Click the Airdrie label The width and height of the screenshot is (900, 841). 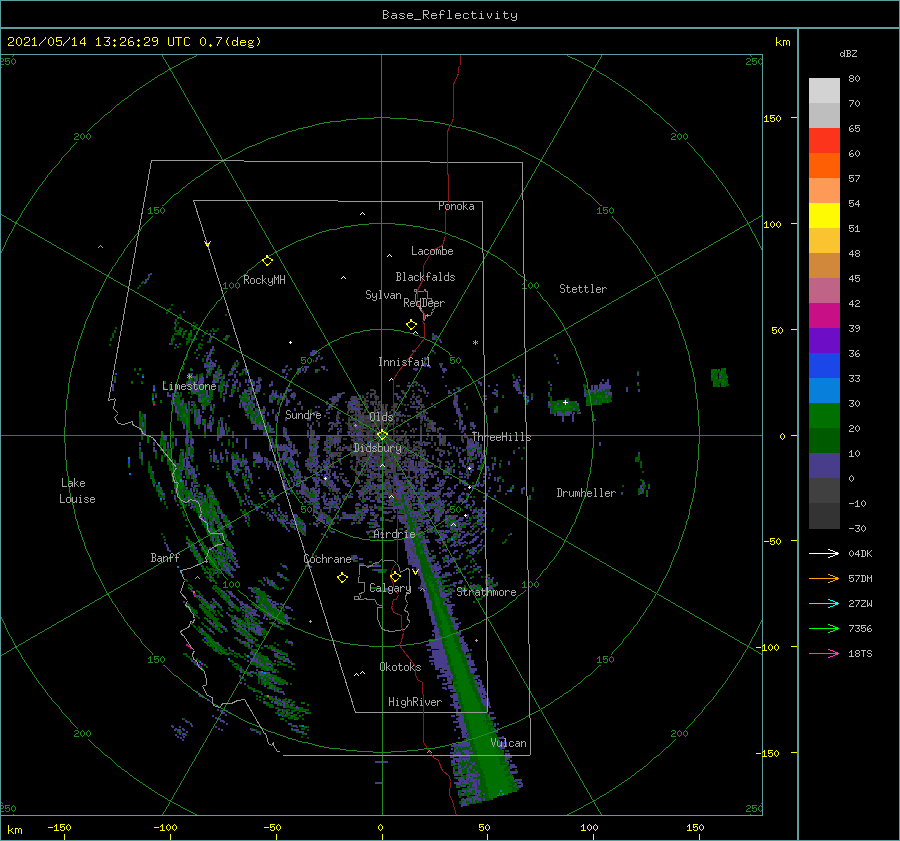tap(394, 534)
